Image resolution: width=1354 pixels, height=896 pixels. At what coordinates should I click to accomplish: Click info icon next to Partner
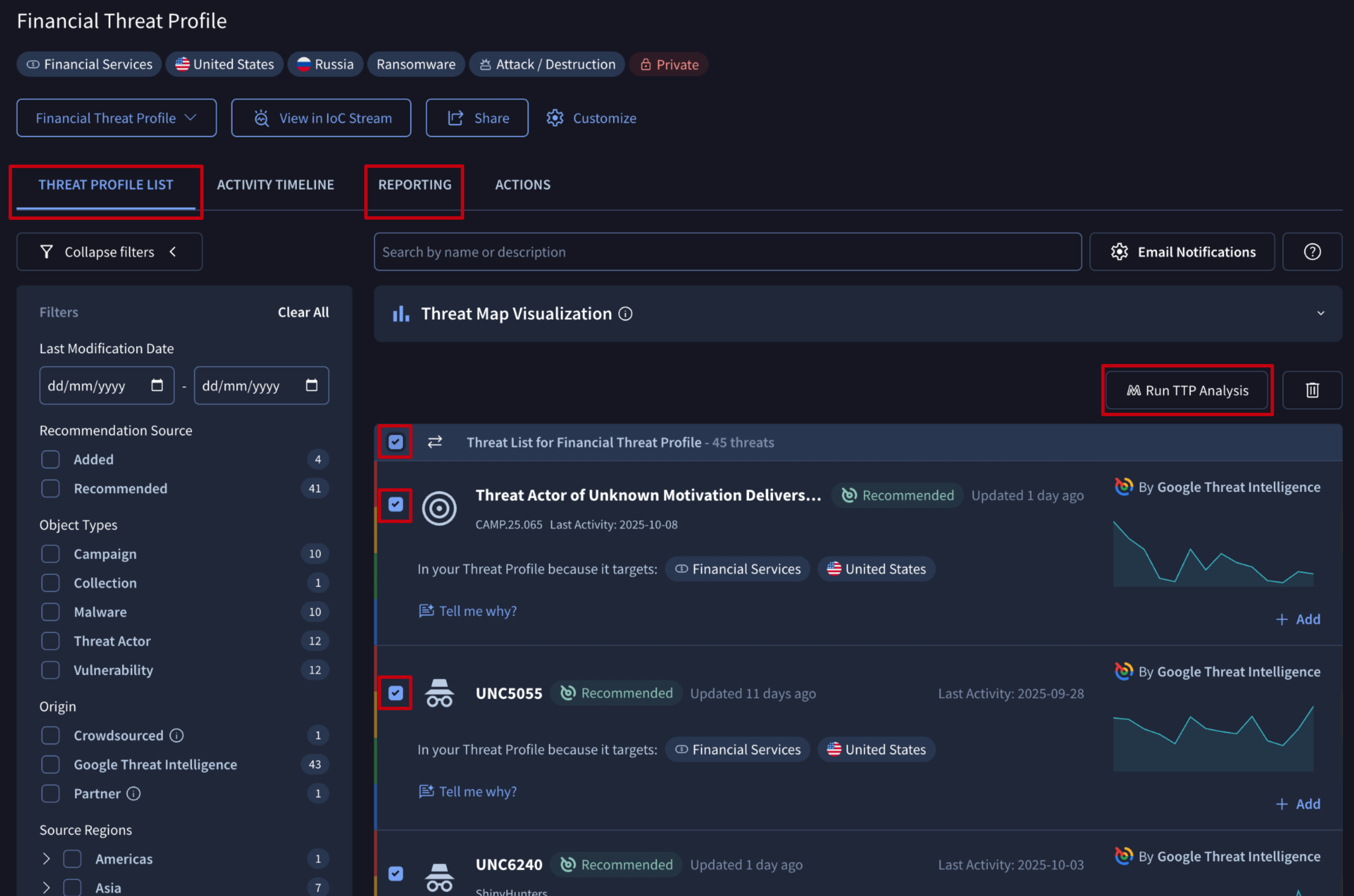click(134, 794)
